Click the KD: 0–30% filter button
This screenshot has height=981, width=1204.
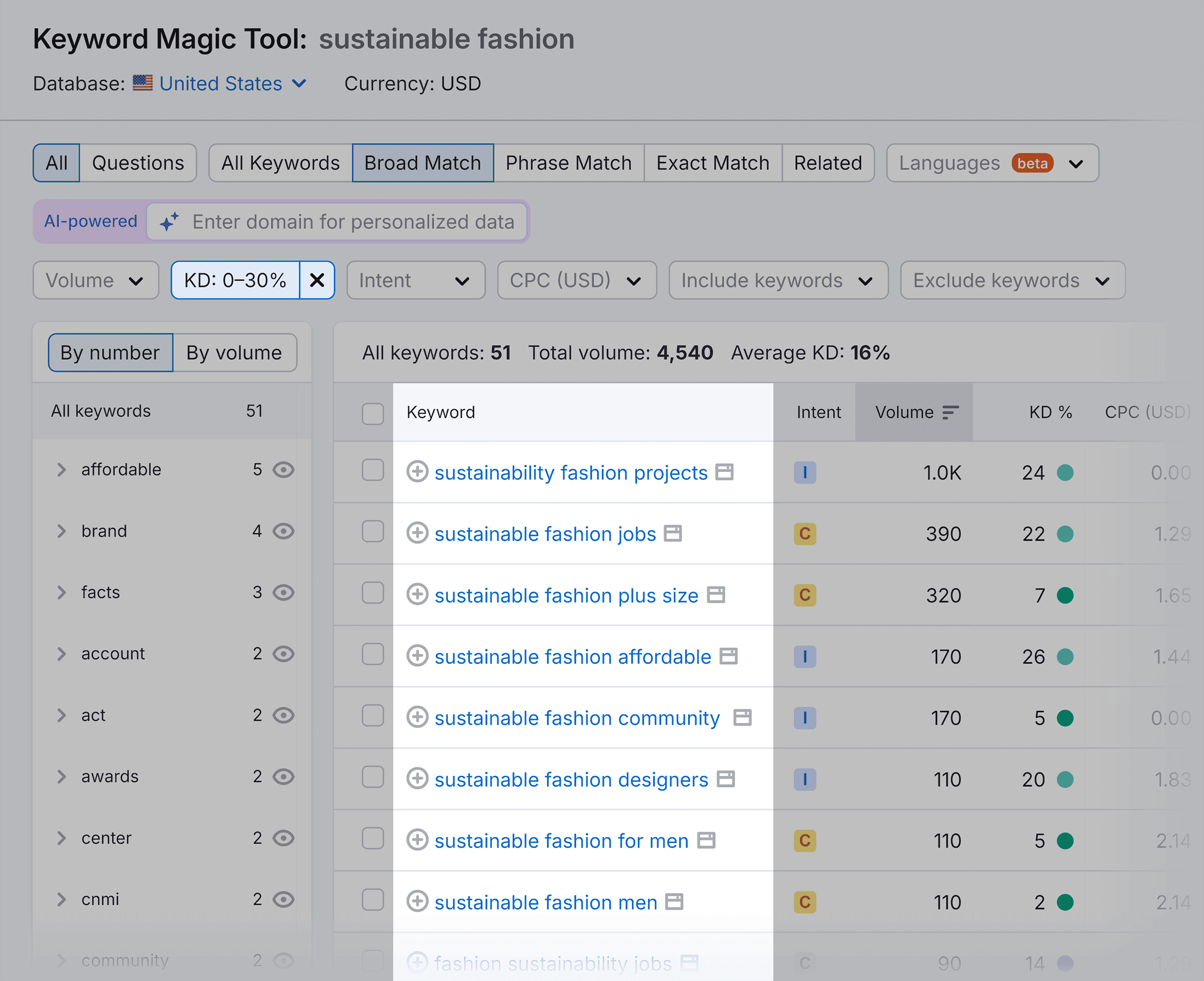(x=235, y=280)
